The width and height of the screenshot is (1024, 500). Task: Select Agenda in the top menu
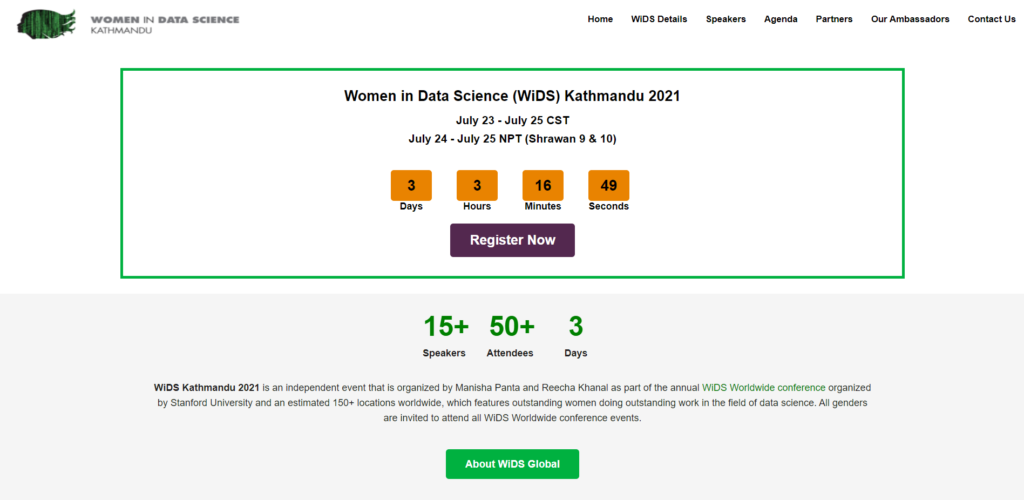[x=780, y=19]
